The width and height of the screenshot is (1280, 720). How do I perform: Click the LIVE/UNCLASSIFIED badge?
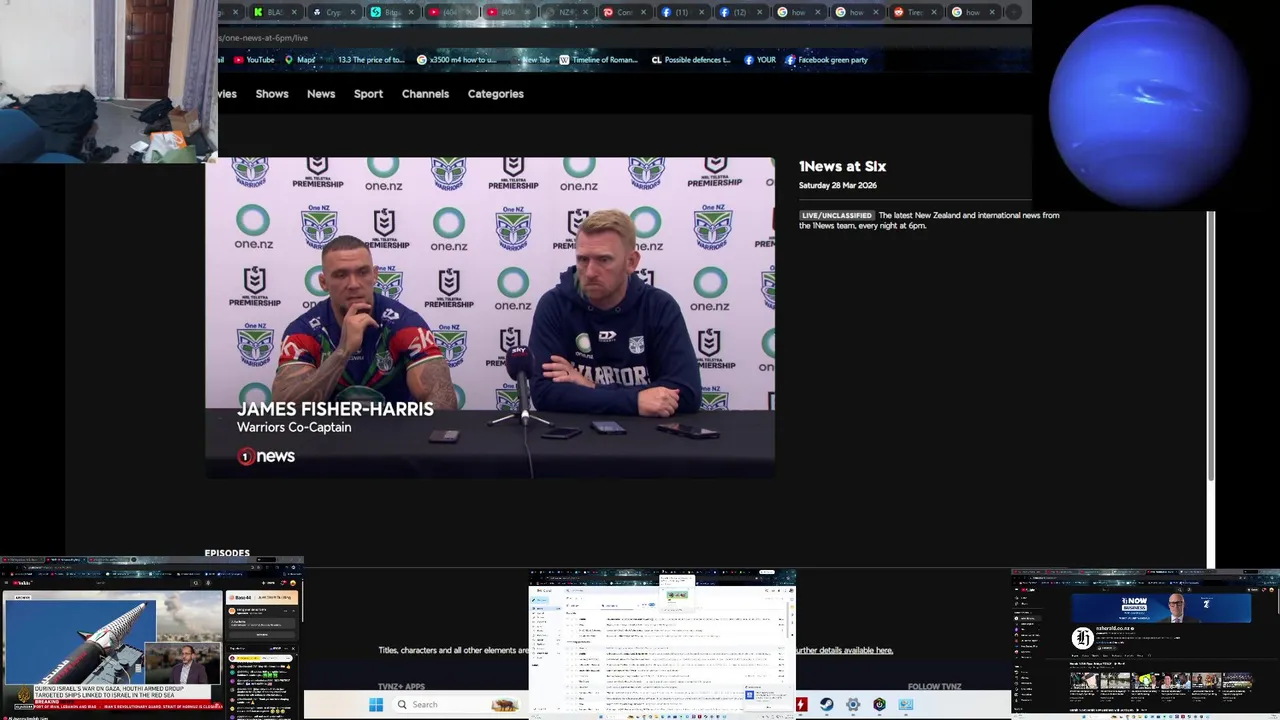pyautogui.click(x=837, y=215)
